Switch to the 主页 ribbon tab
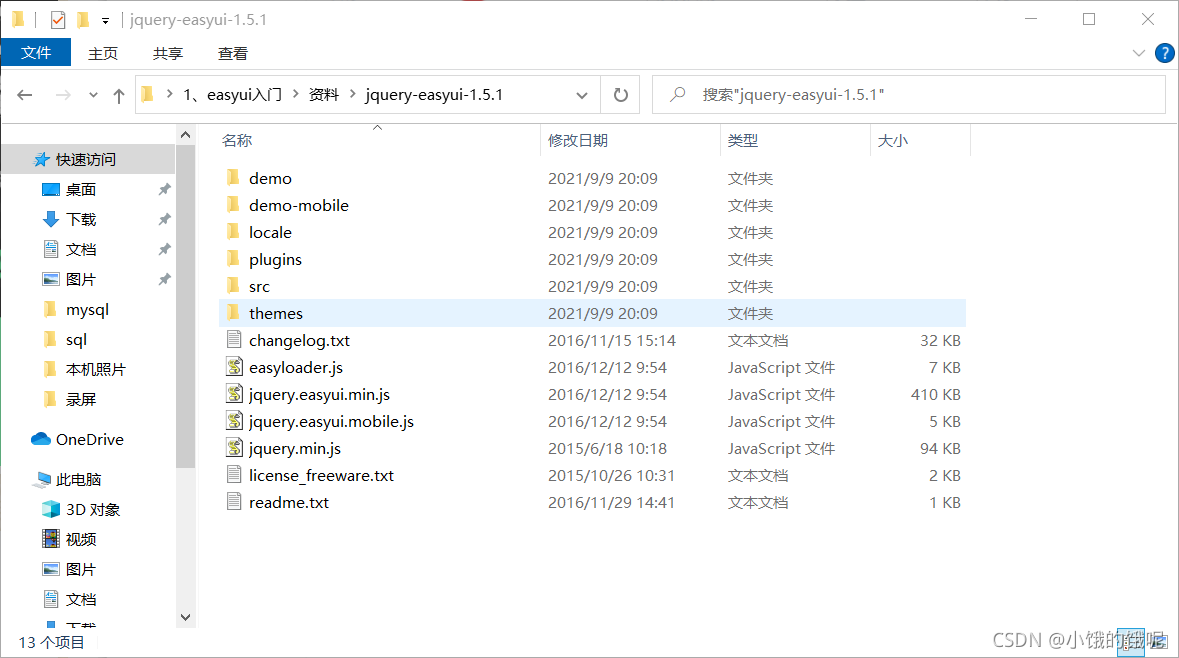Image resolution: width=1179 pixels, height=658 pixels. tap(103, 53)
